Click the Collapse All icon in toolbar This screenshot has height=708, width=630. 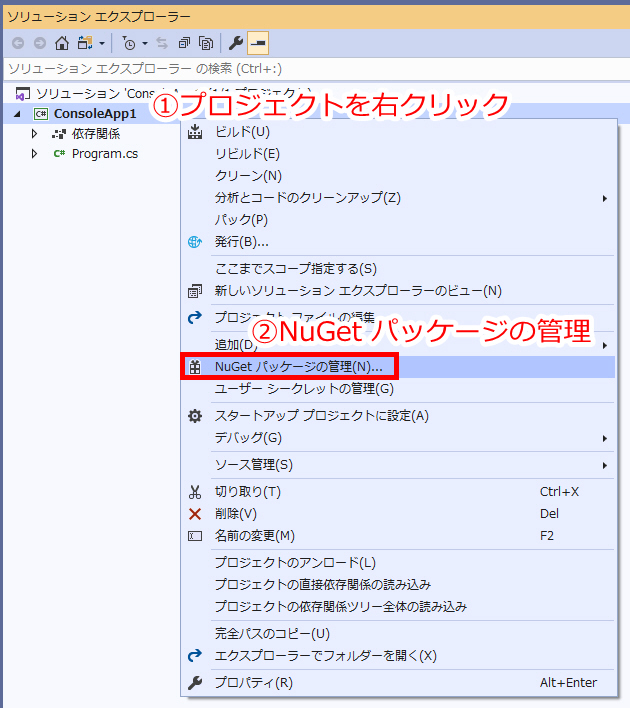pyautogui.click(x=184, y=43)
